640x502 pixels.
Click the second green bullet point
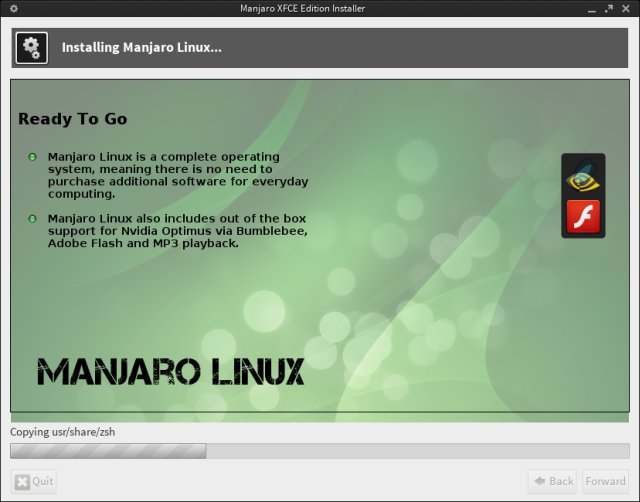32,218
